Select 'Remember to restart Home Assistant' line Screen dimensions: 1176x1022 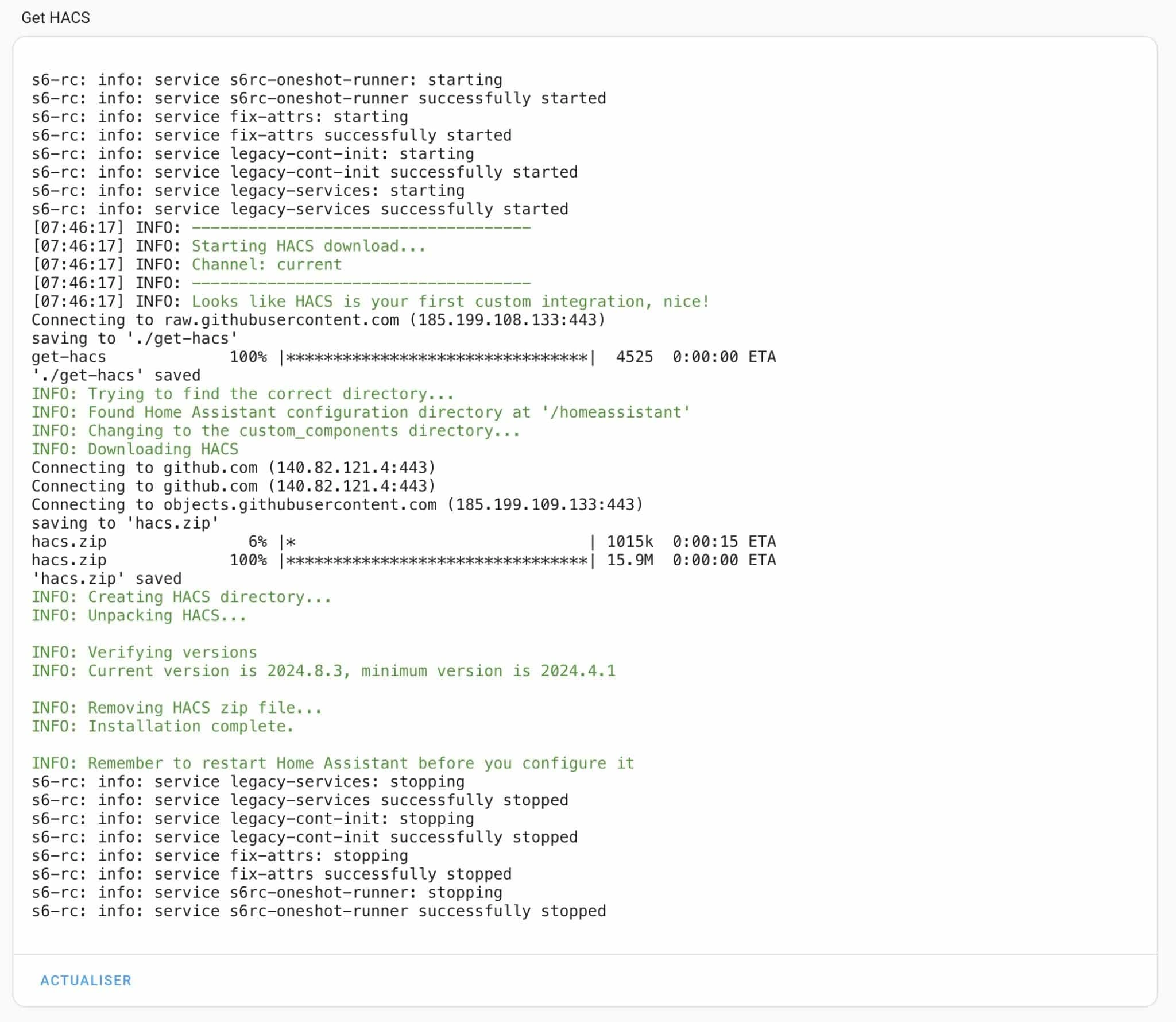pyautogui.click(x=333, y=763)
